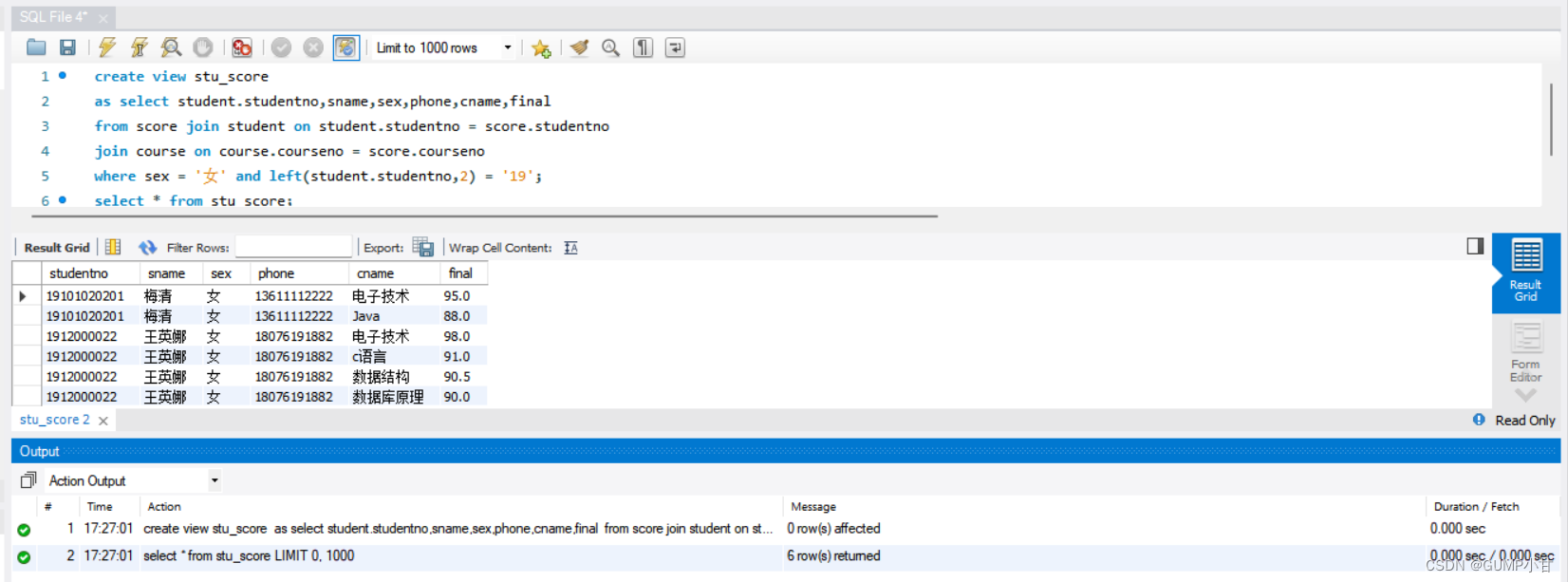Screen dimensions: 1568x582
Task: Select the 数据结构 course cell
Action: tap(394, 377)
